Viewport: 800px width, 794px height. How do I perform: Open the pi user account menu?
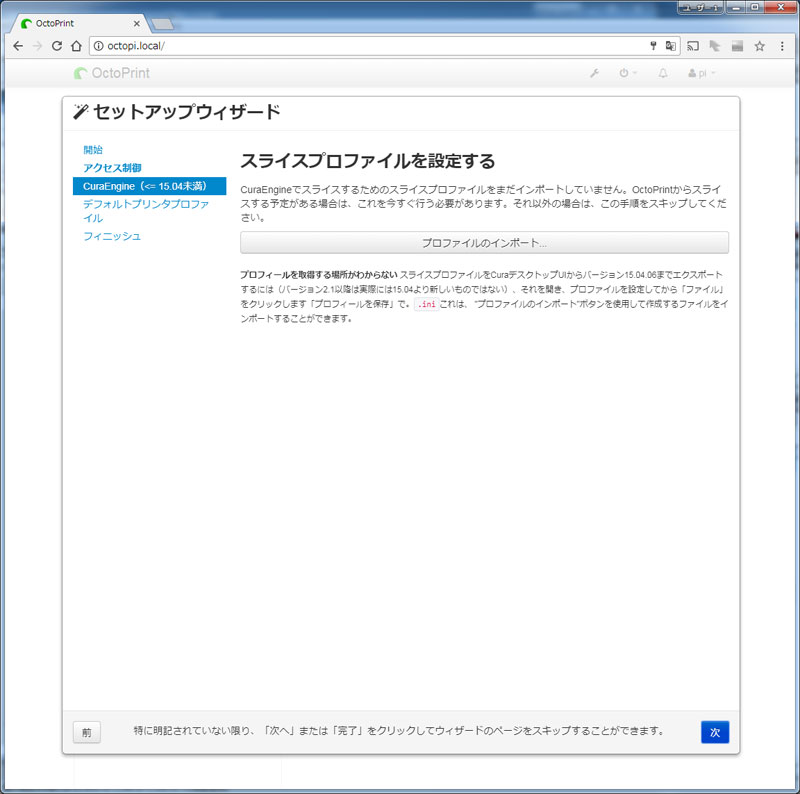tap(702, 73)
